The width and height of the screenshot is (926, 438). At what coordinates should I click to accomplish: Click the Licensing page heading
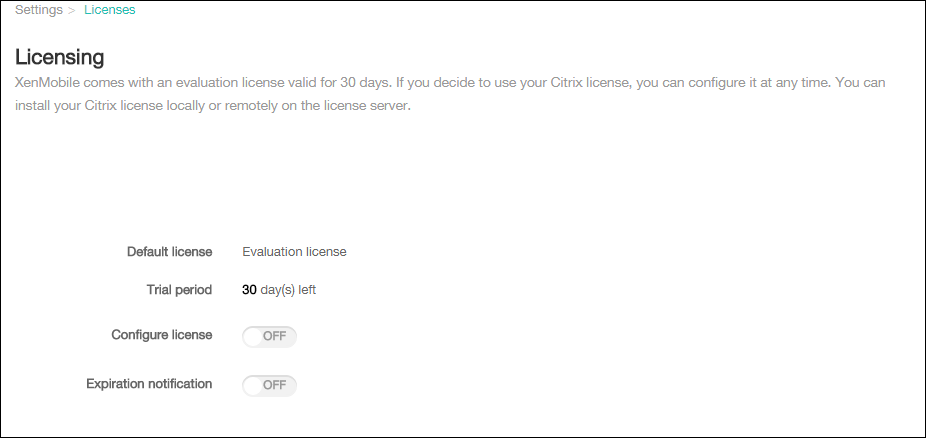(x=60, y=56)
